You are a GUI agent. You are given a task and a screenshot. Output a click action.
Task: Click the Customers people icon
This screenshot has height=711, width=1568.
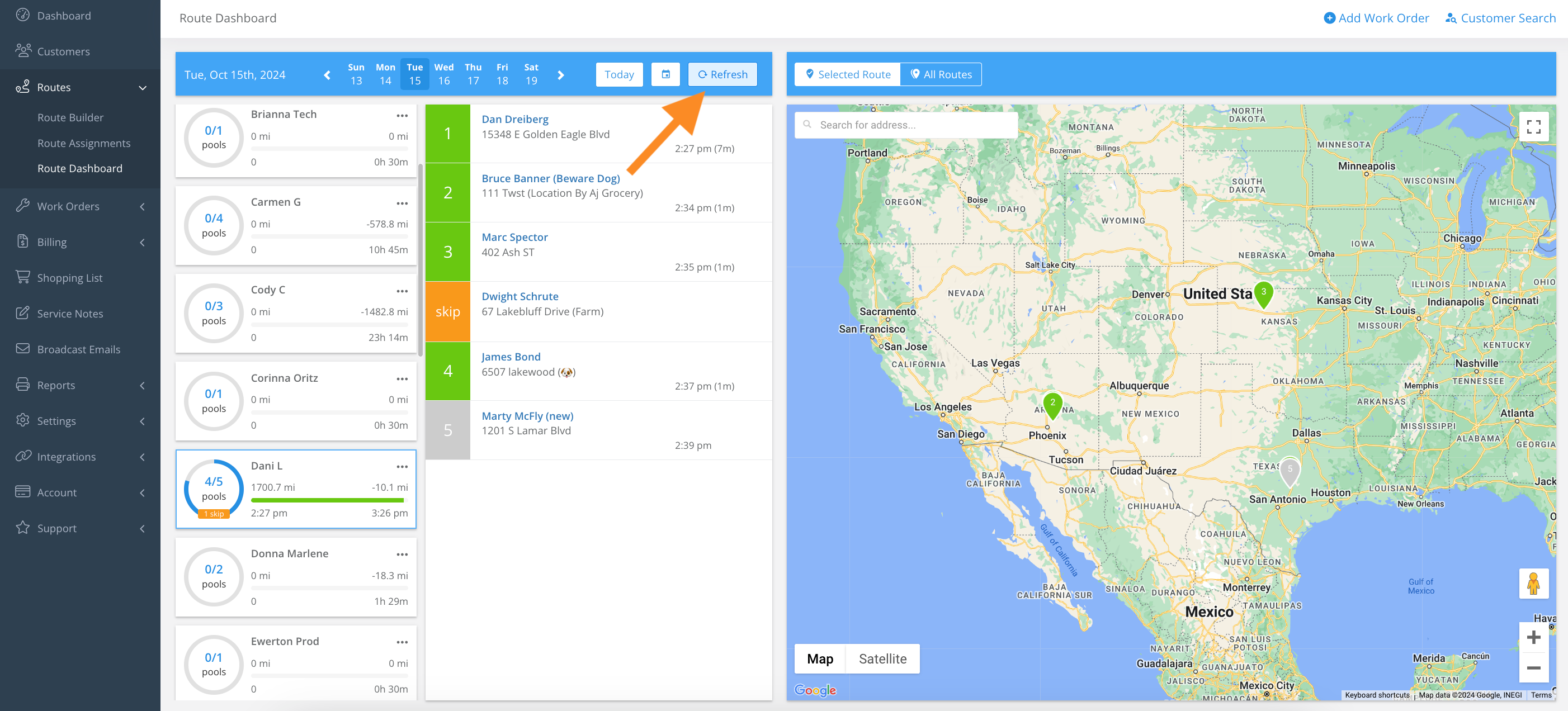click(x=22, y=51)
